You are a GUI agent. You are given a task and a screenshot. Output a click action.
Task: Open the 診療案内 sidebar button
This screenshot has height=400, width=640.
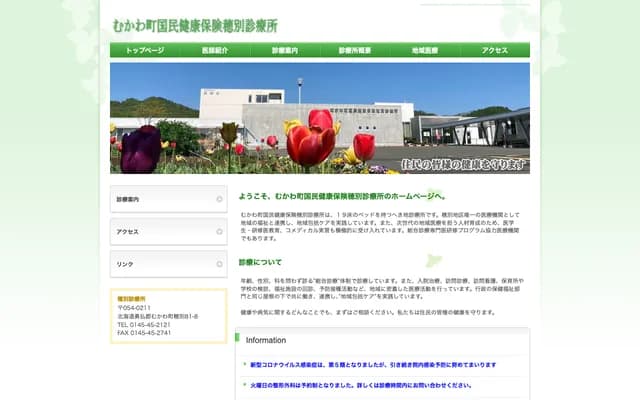pyautogui.click(x=169, y=199)
